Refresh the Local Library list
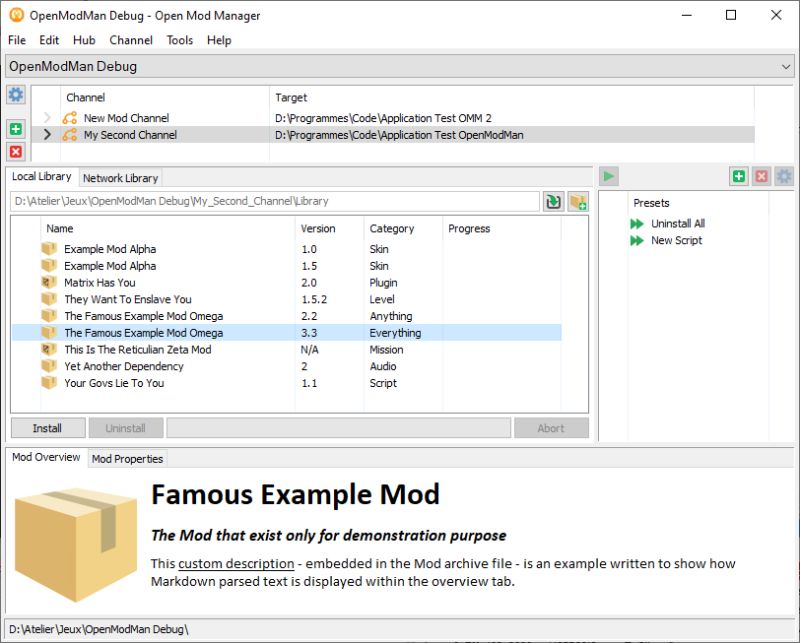The width and height of the screenshot is (800, 643). coord(554,201)
